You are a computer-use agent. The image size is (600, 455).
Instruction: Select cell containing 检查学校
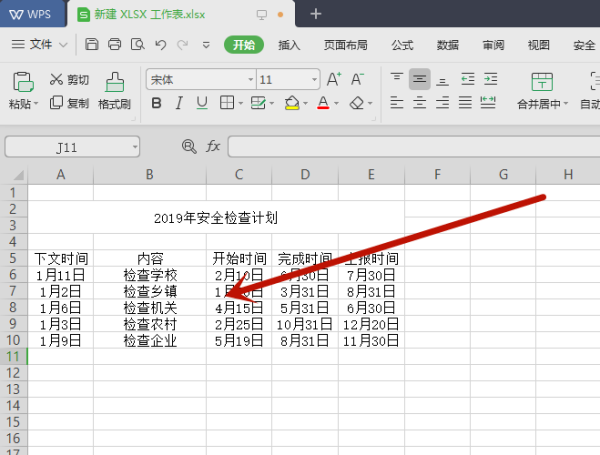coord(149,275)
